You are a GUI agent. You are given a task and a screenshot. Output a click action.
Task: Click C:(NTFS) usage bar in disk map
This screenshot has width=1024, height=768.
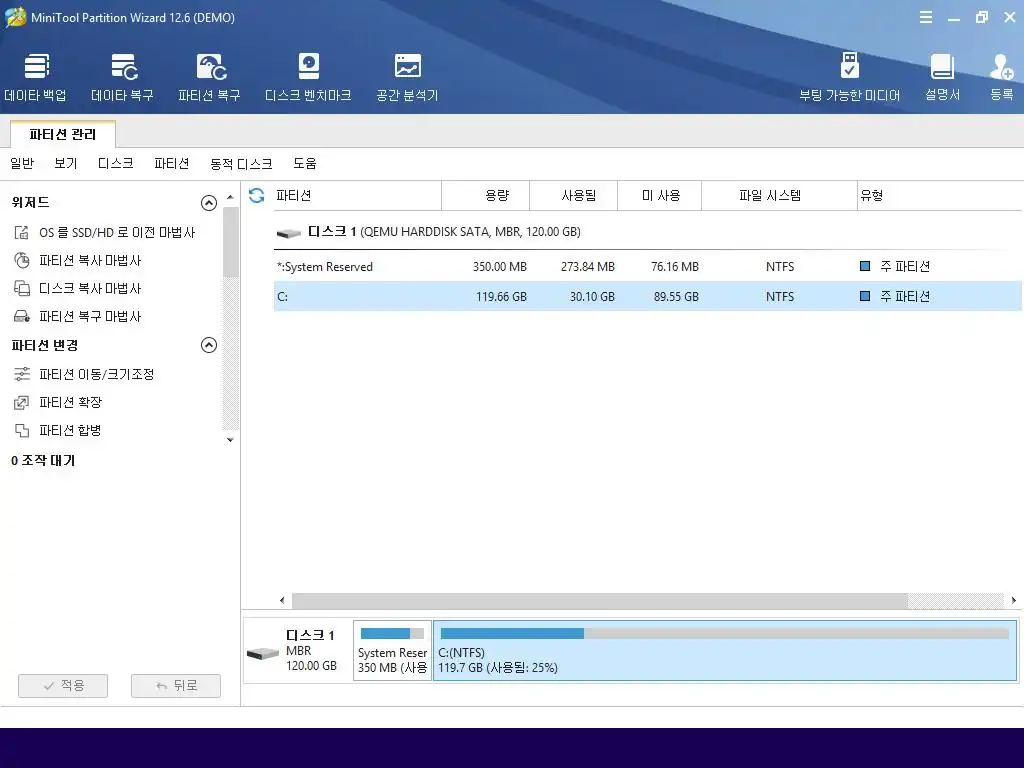[x=725, y=633]
